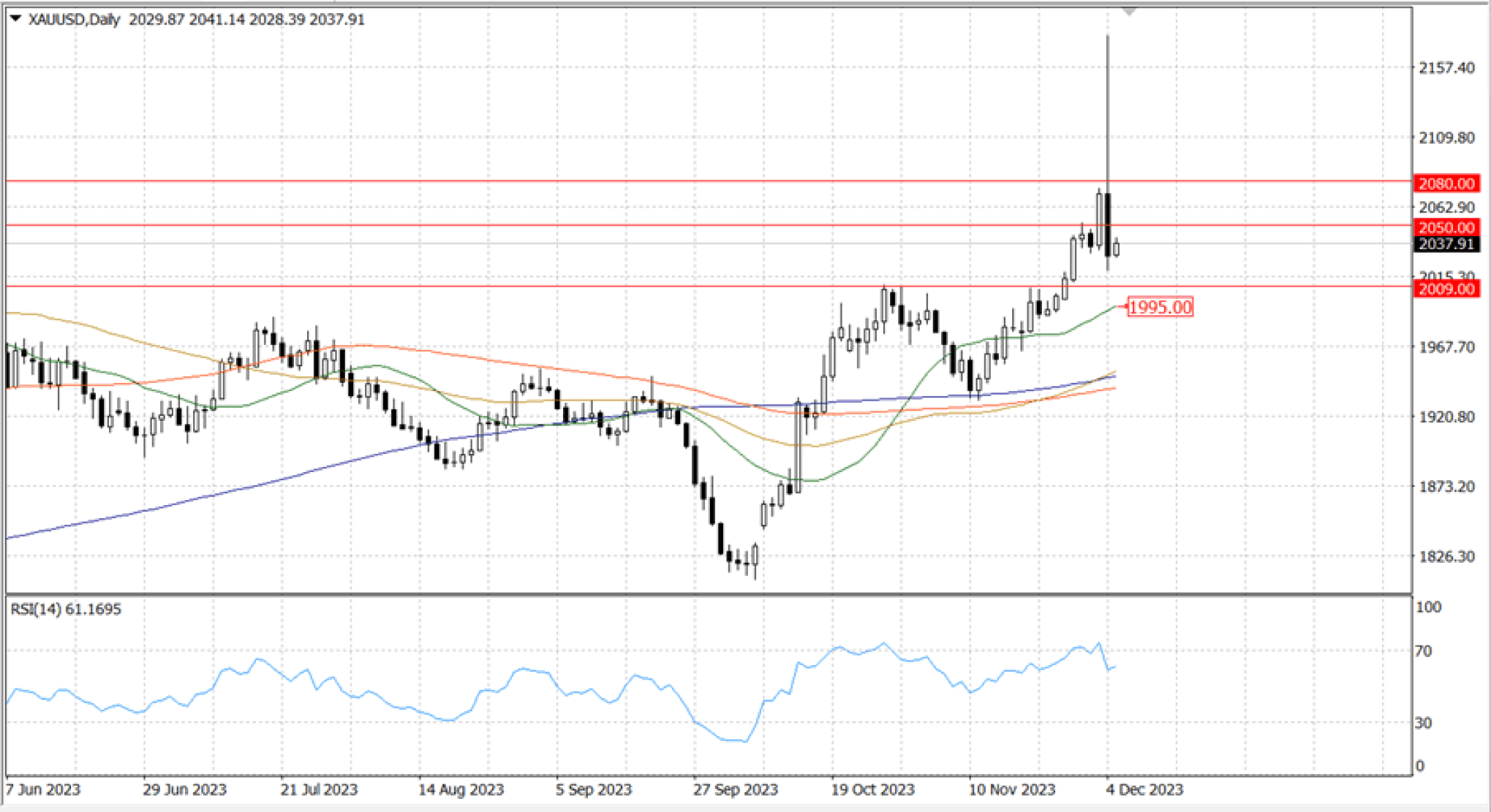Click the 14 Aug 2023 date label
This screenshot has width=1491, height=812.
[461, 789]
